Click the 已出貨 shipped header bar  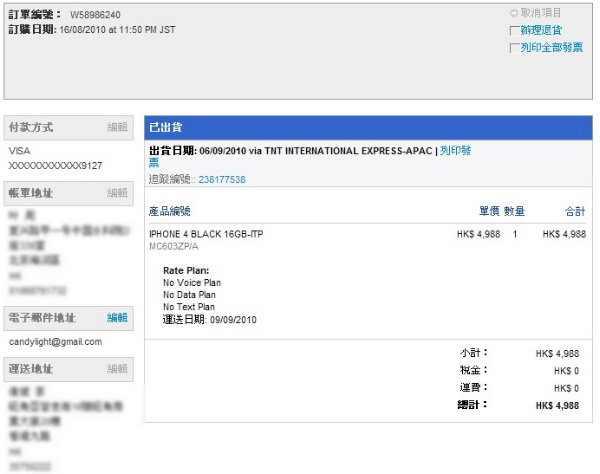pyautogui.click(x=369, y=128)
